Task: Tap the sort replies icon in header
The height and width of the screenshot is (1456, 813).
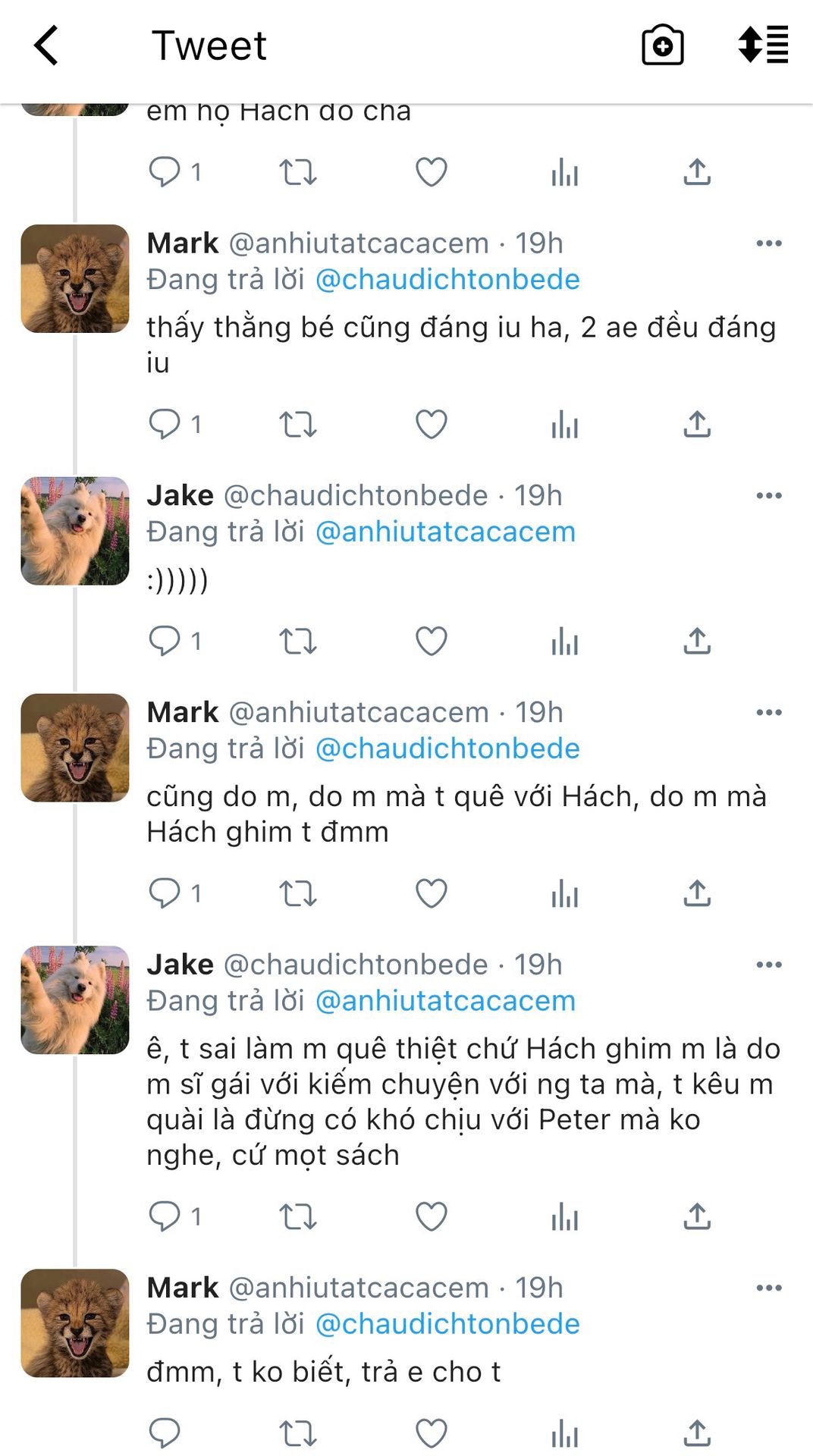Action: click(763, 45)
